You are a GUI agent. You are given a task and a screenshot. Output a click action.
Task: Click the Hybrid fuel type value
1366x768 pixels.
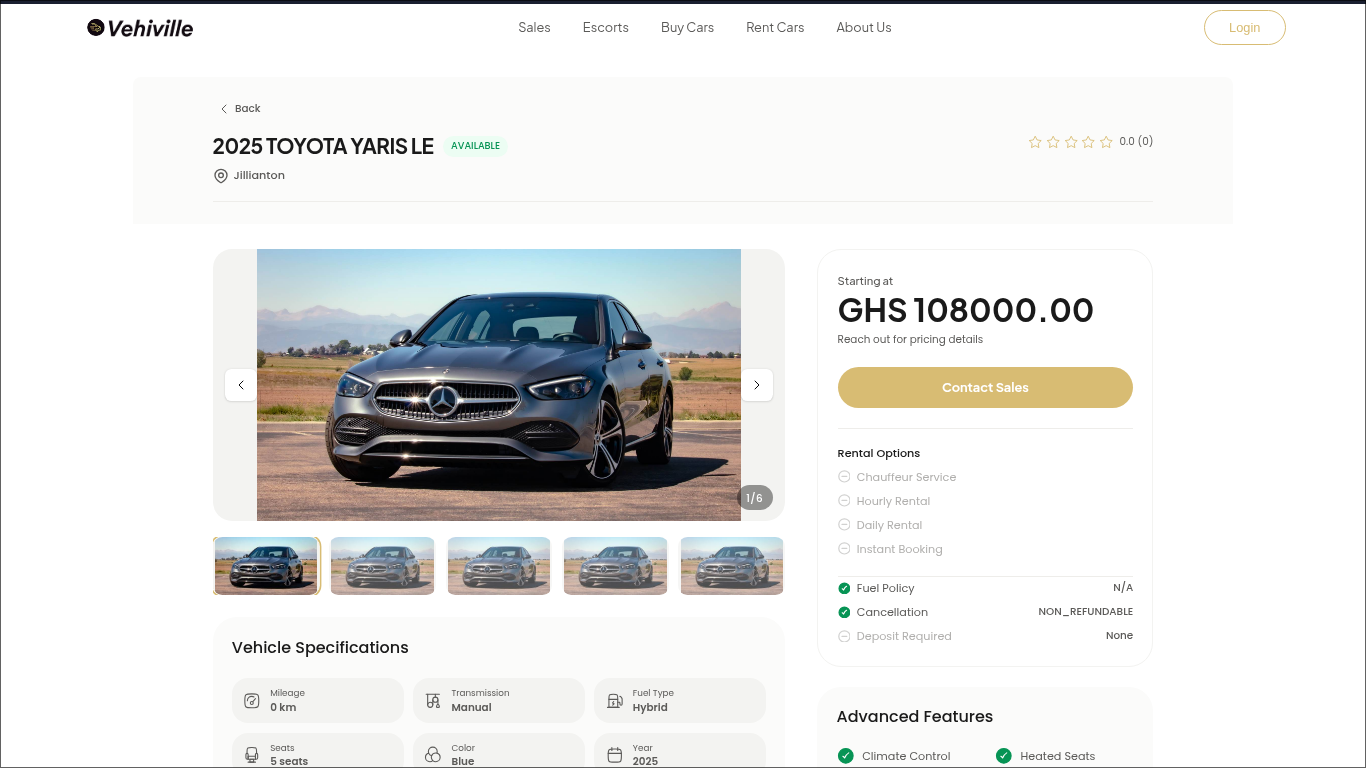tap(650, 708)
